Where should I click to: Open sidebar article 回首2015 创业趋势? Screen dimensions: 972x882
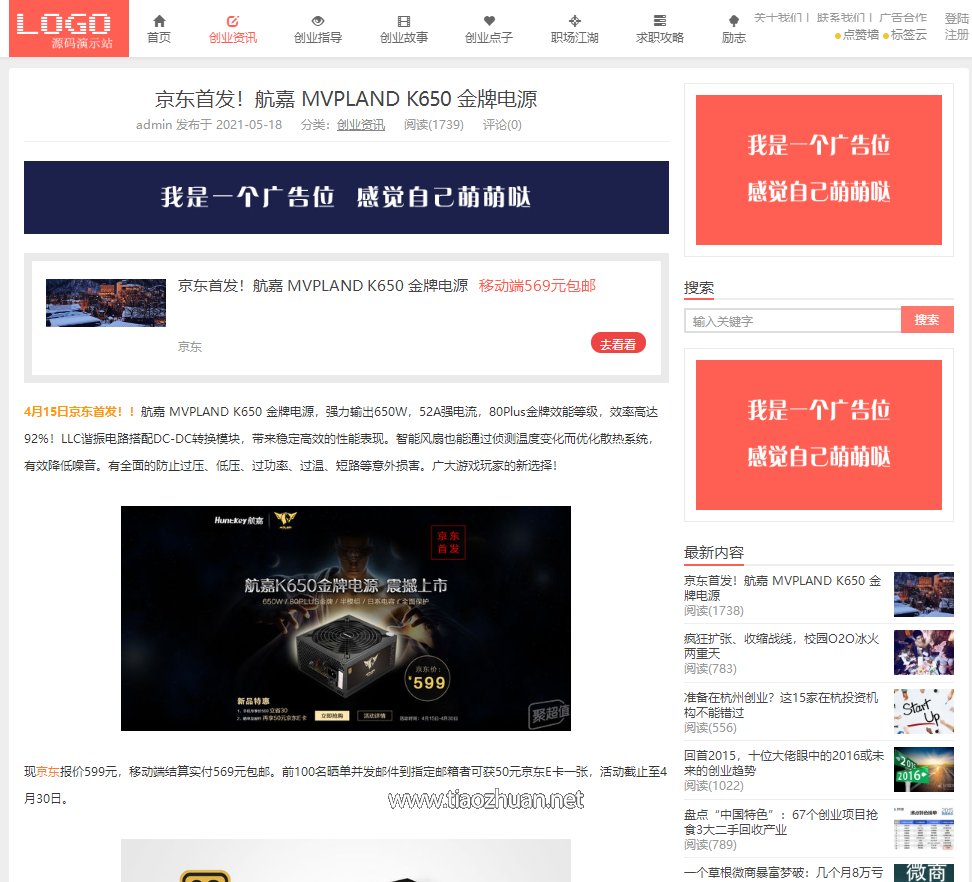click(784, 763)
